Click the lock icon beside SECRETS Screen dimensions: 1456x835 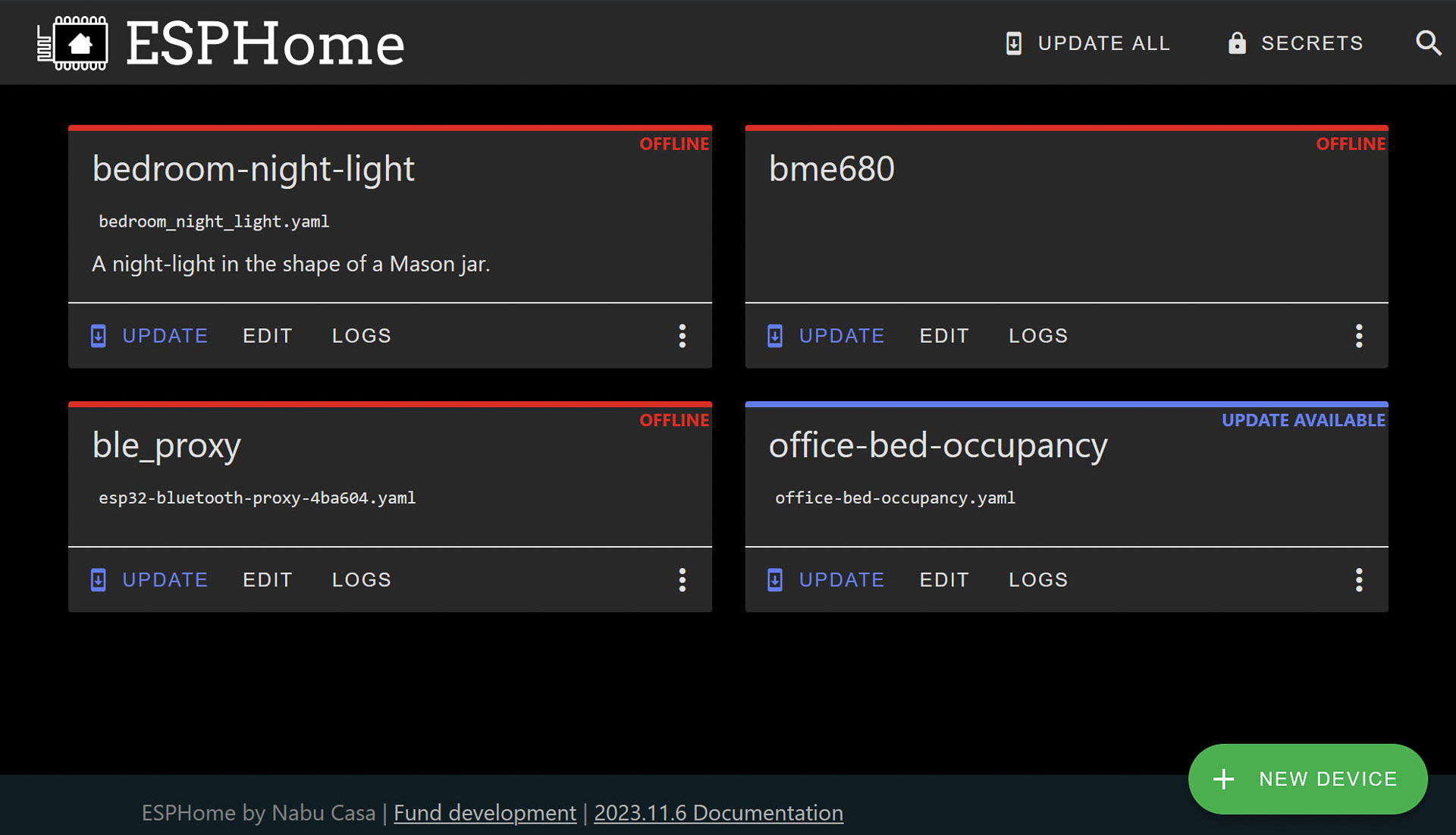point(1237,43)
